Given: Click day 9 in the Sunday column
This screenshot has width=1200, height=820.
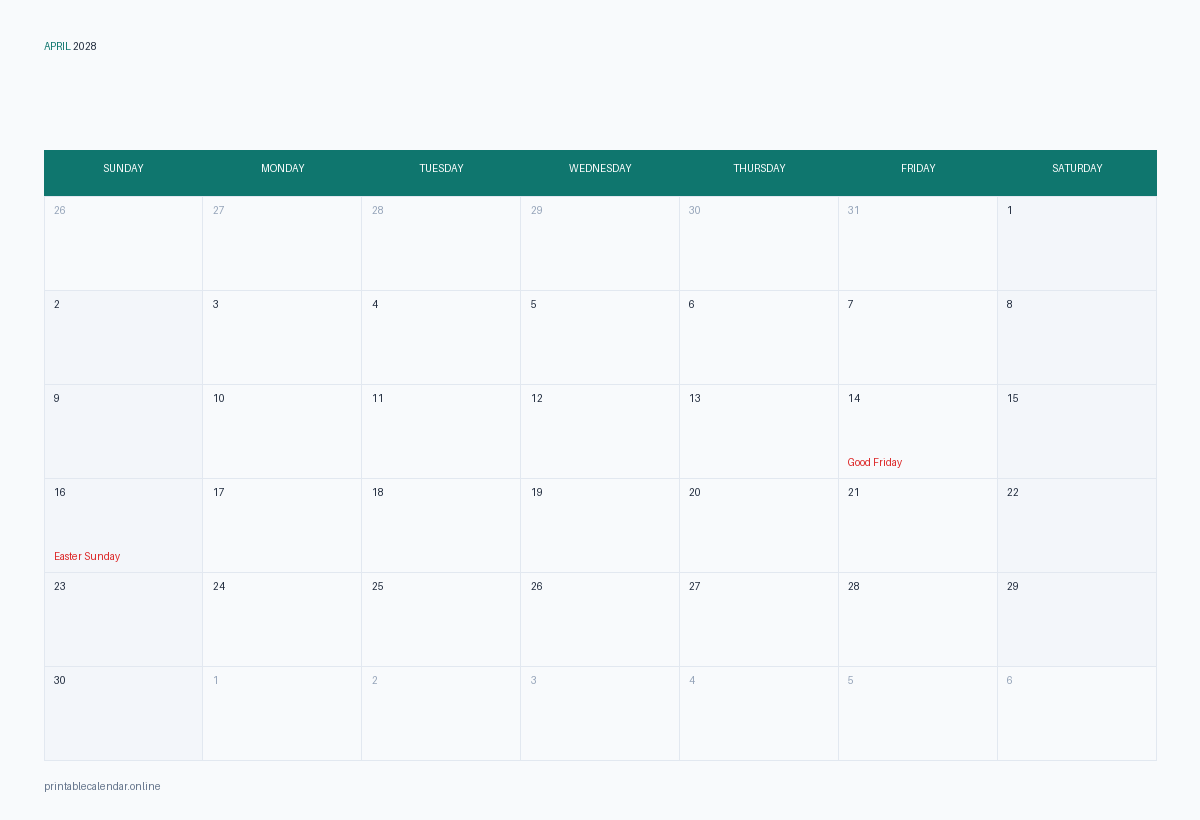Looking at the screenshot, I should (123, 431).
